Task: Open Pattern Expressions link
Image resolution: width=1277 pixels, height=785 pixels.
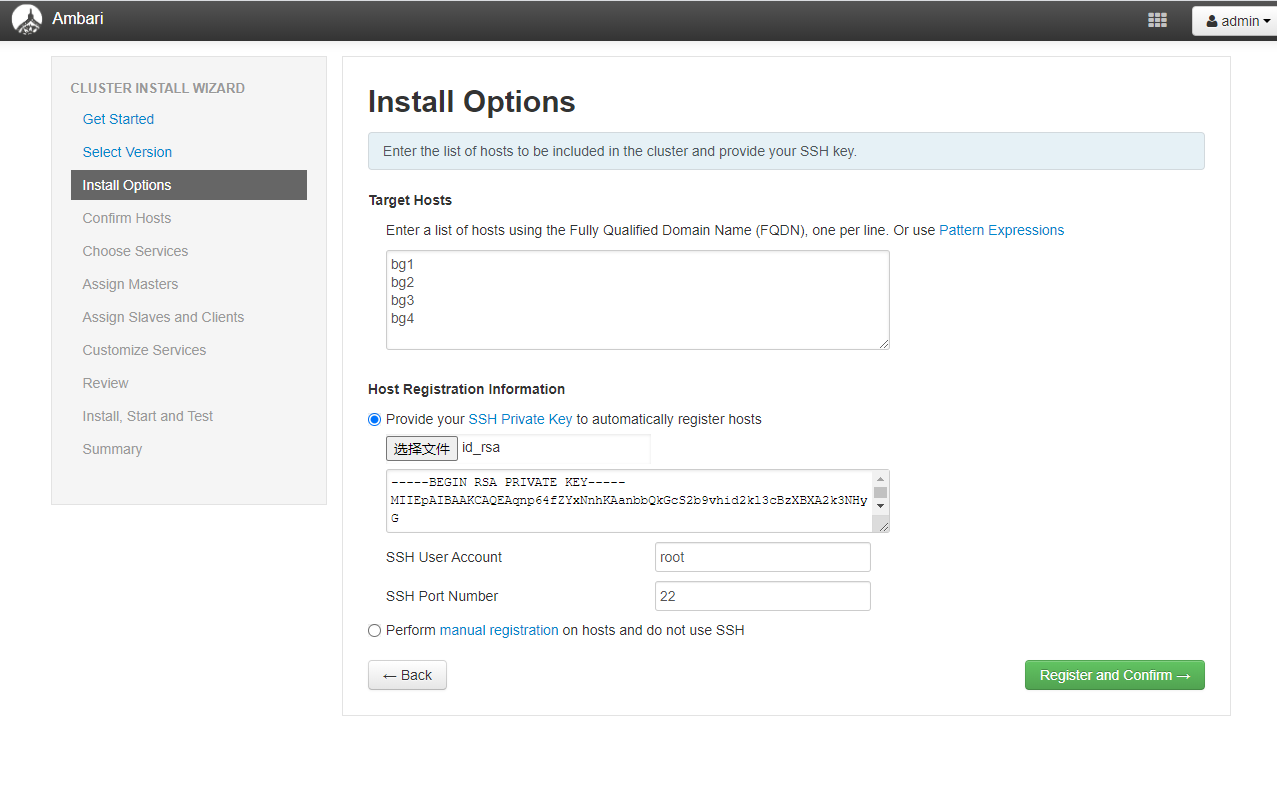Action: pos(1001,230)
